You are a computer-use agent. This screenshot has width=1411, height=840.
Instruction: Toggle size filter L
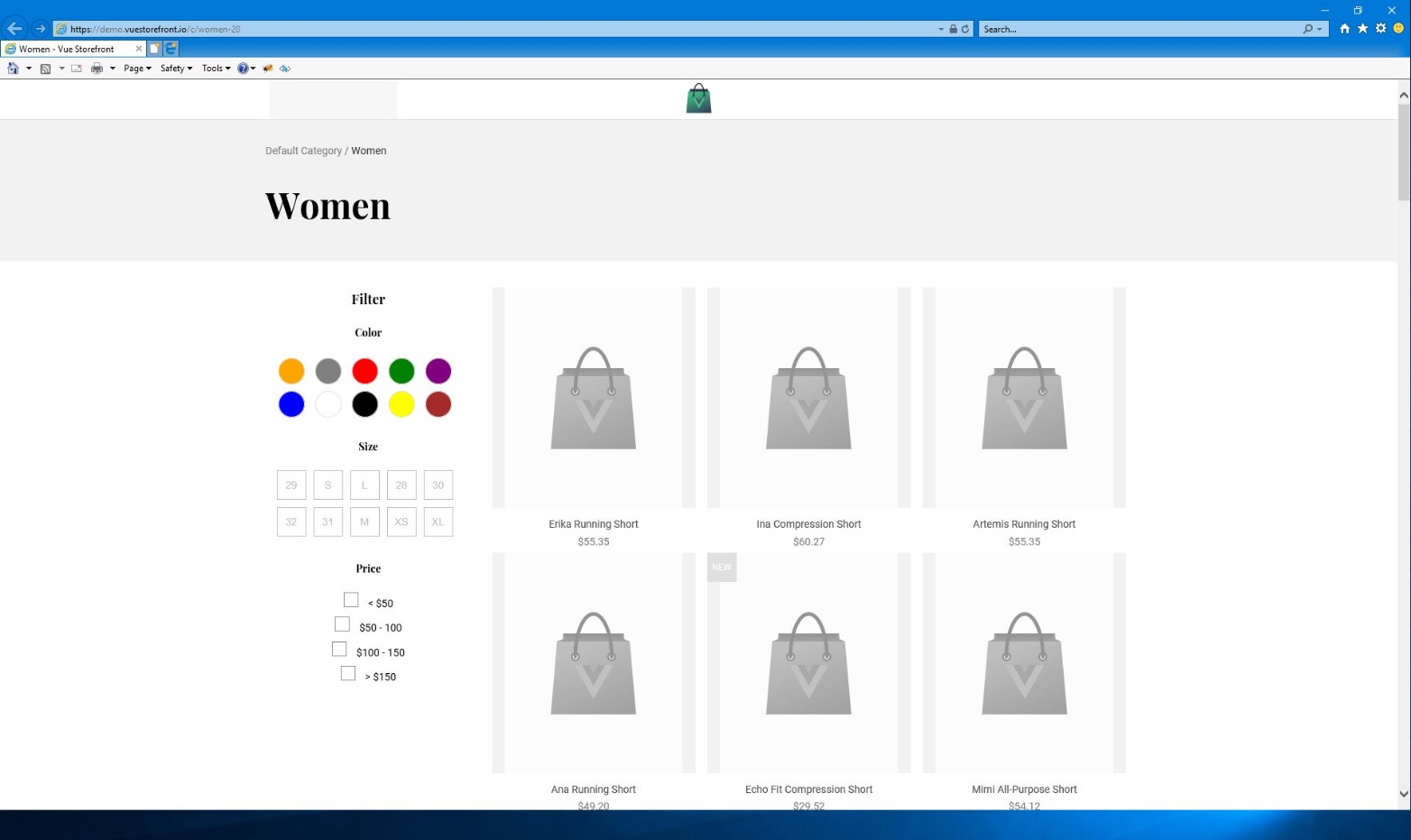point(364,485)
